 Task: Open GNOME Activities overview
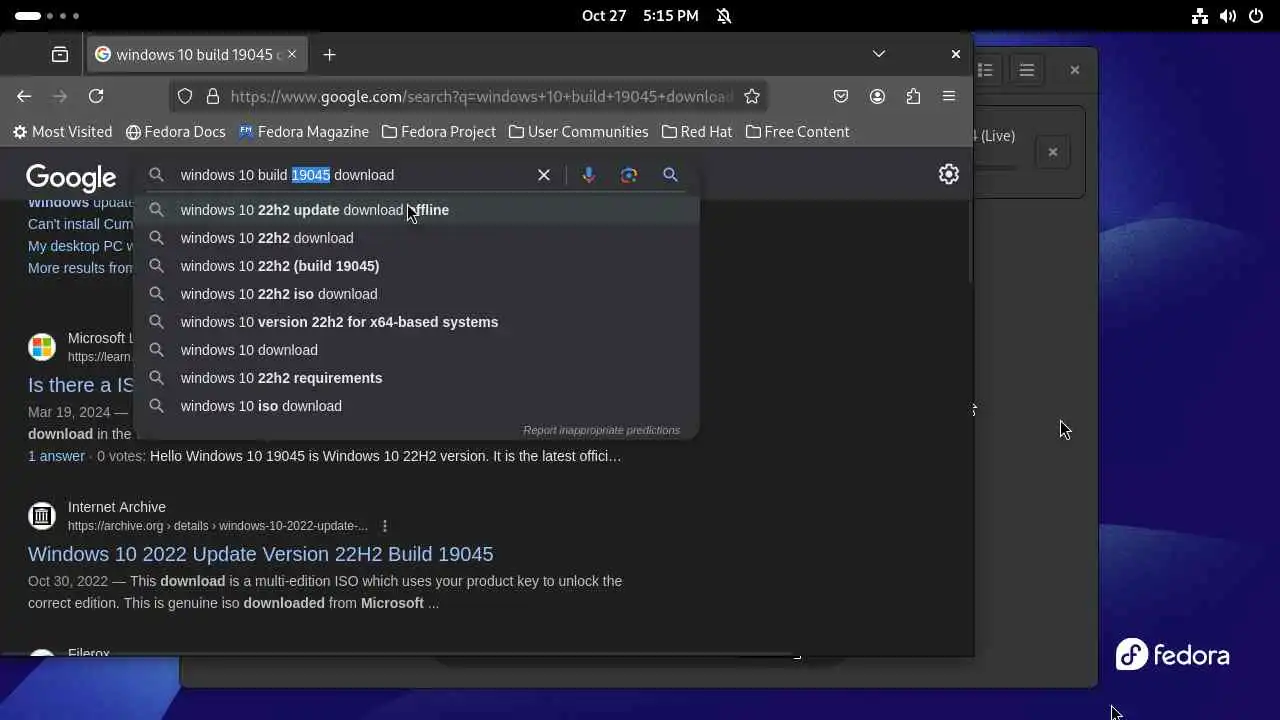pos(47,16)
